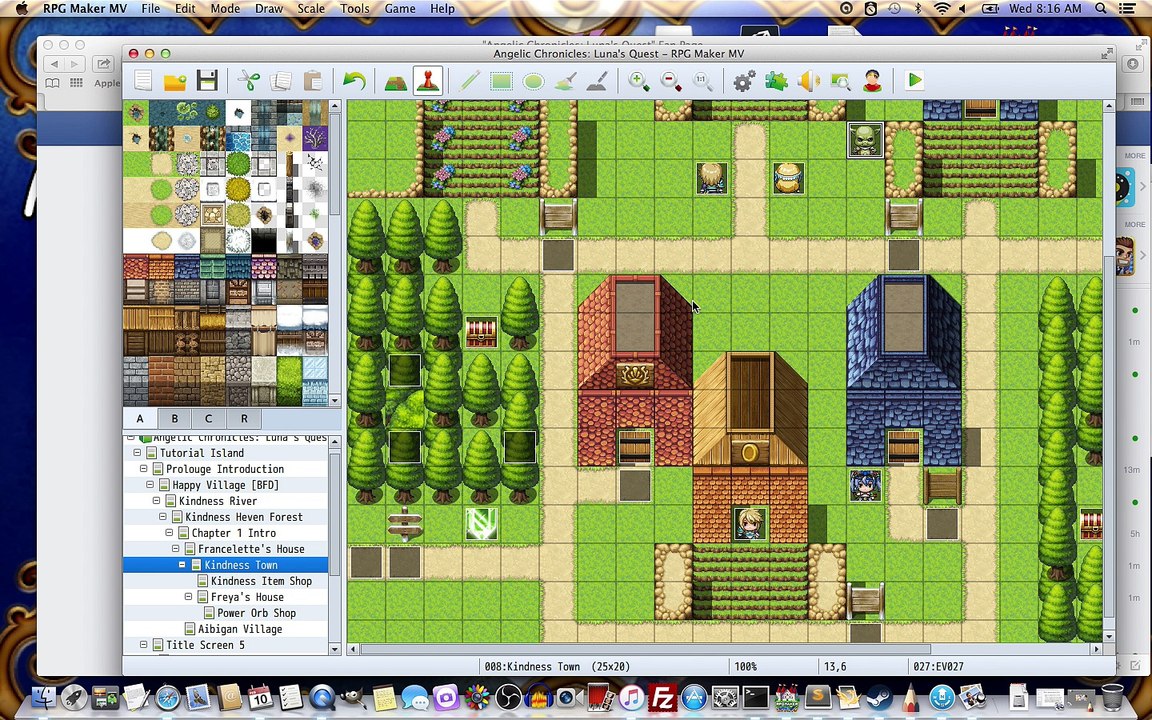Open the Mode menu
The height and width of the screenshot is (720, 1152).
click(x=225, y=9)
